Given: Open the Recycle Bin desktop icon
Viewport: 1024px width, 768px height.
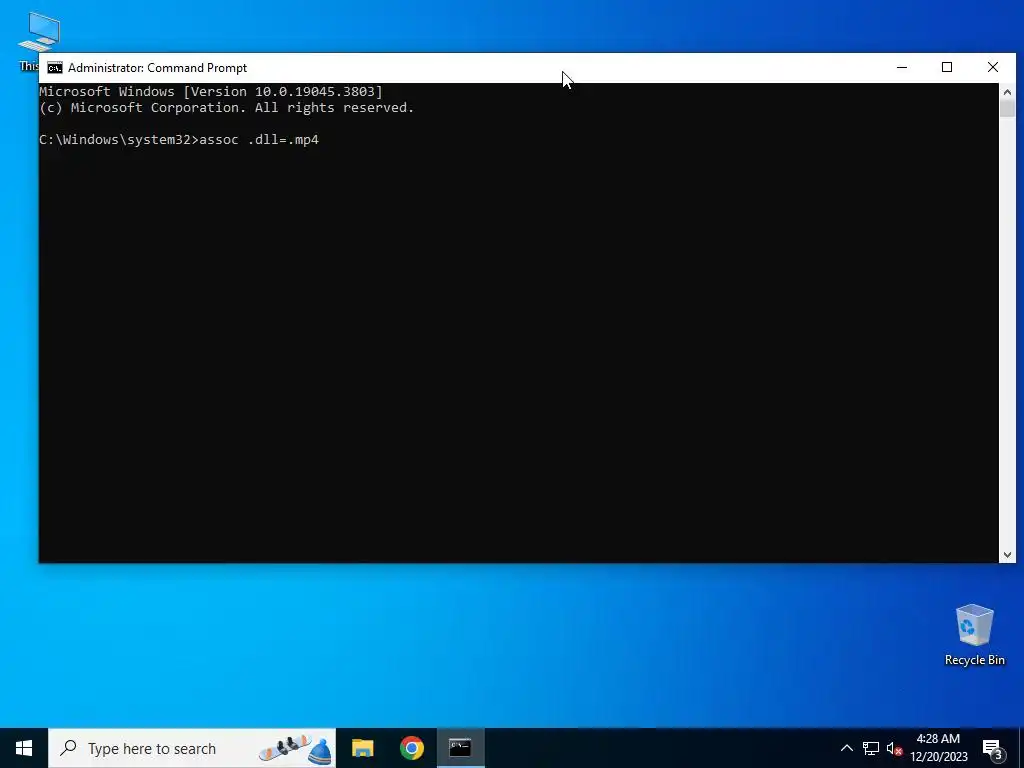Looking at the screenshot, I should 974,635.
